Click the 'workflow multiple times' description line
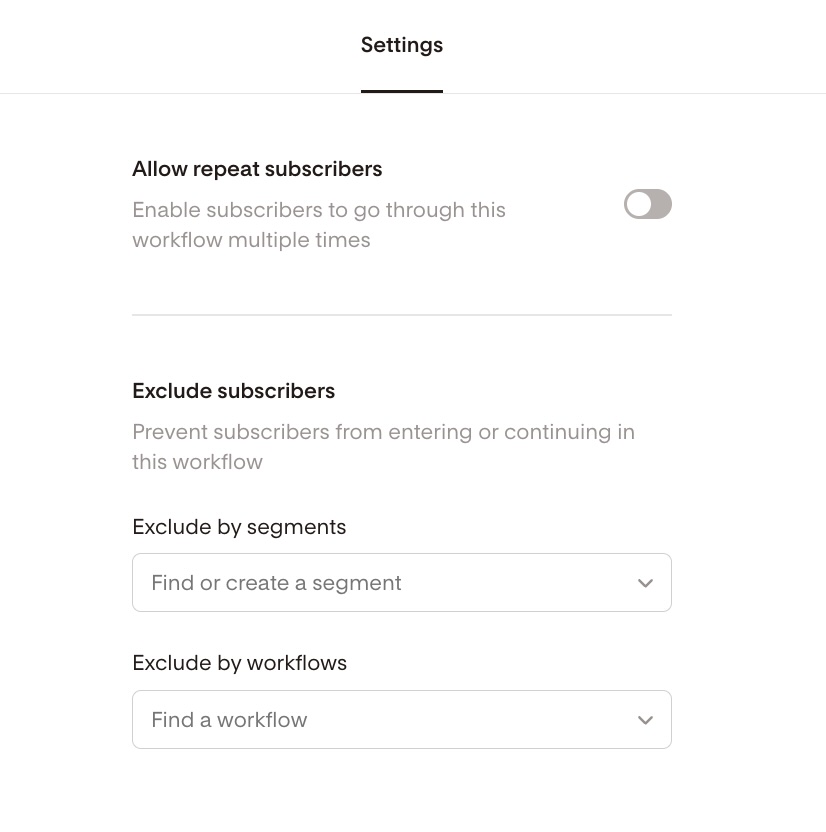 tap(251, 240)
